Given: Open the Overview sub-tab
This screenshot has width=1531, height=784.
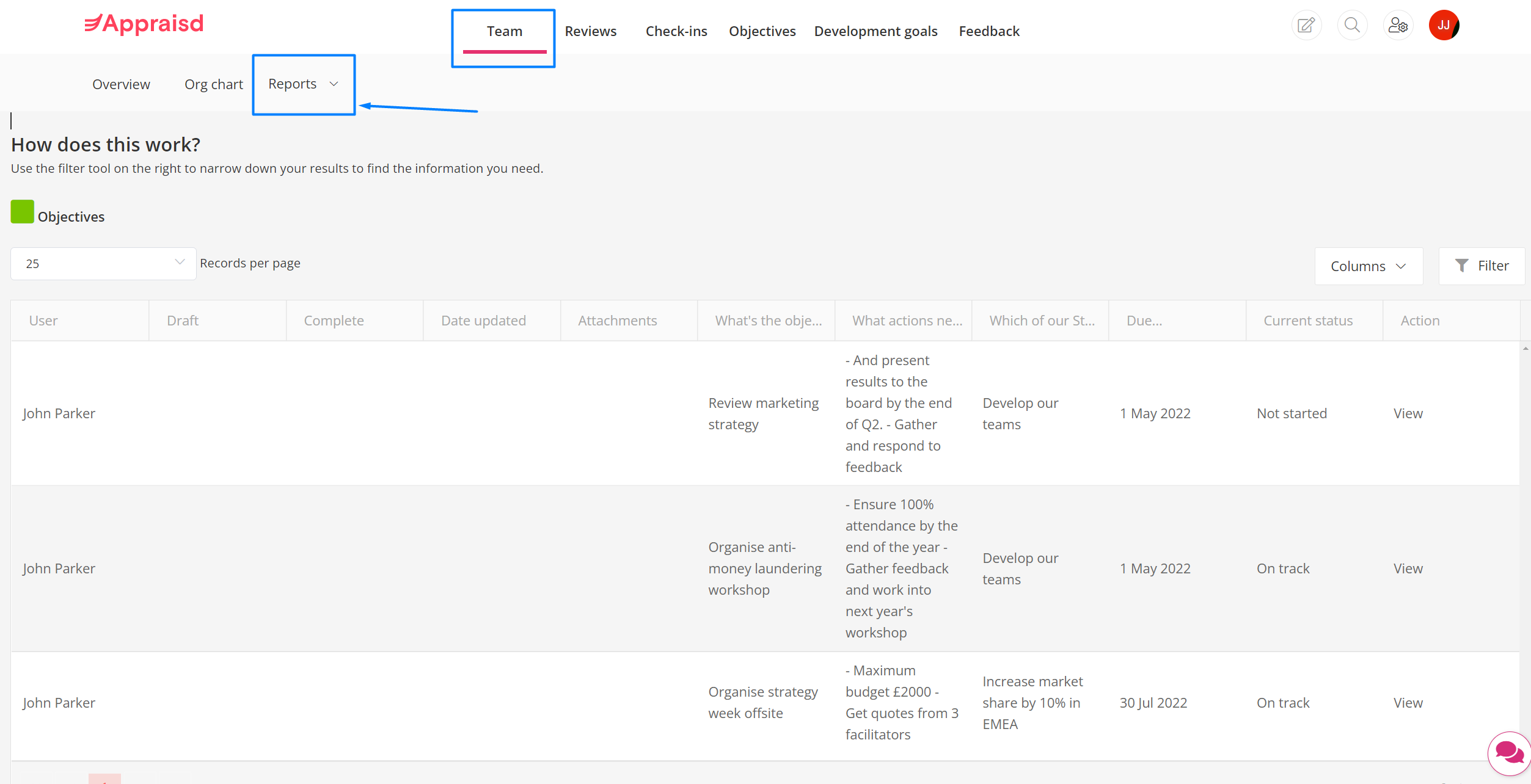Looking at the screenshot, I should [x=121, y=84].
